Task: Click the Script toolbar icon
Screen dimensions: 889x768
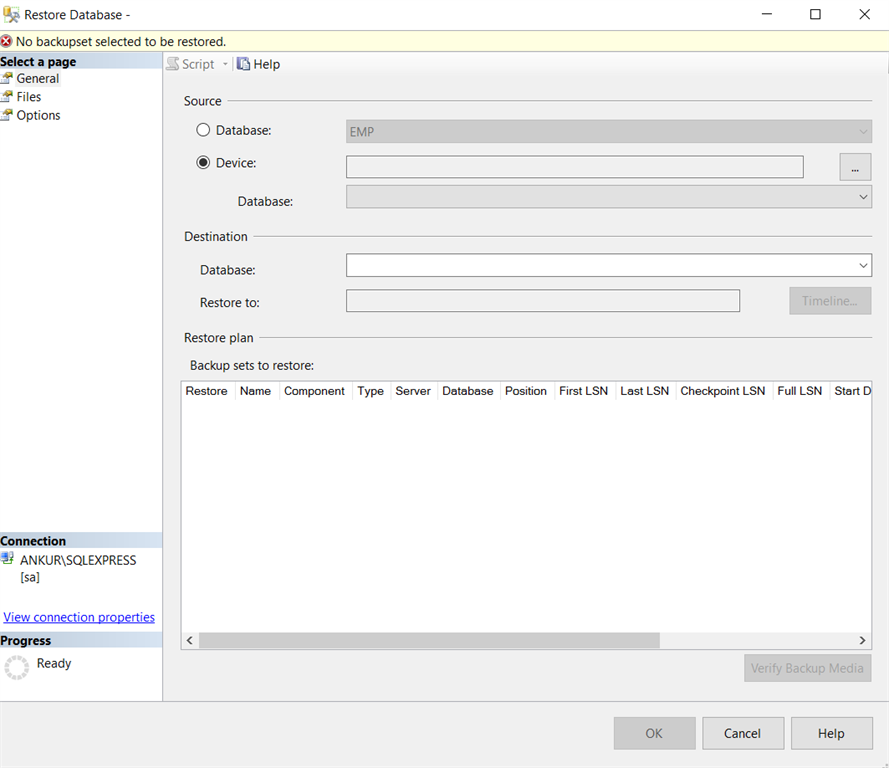Action: 173,63
